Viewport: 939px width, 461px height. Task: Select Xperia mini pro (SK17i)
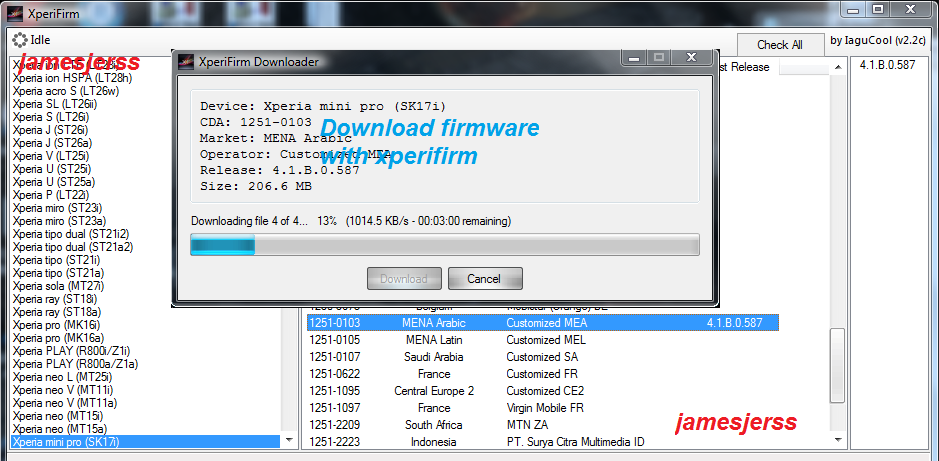pyautogui.click(x=146, y=442)
